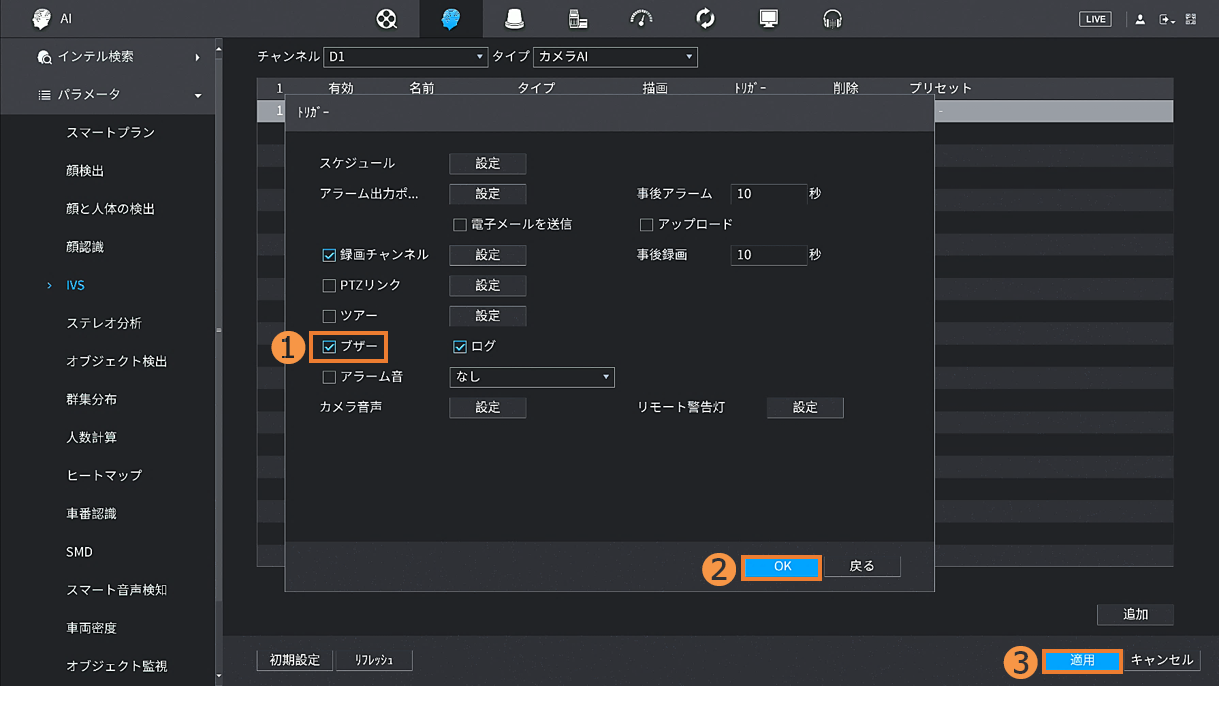Enable the PTZリンク checkbox
This screenshot has height=712, width=1219.
[x=329, y=286]
